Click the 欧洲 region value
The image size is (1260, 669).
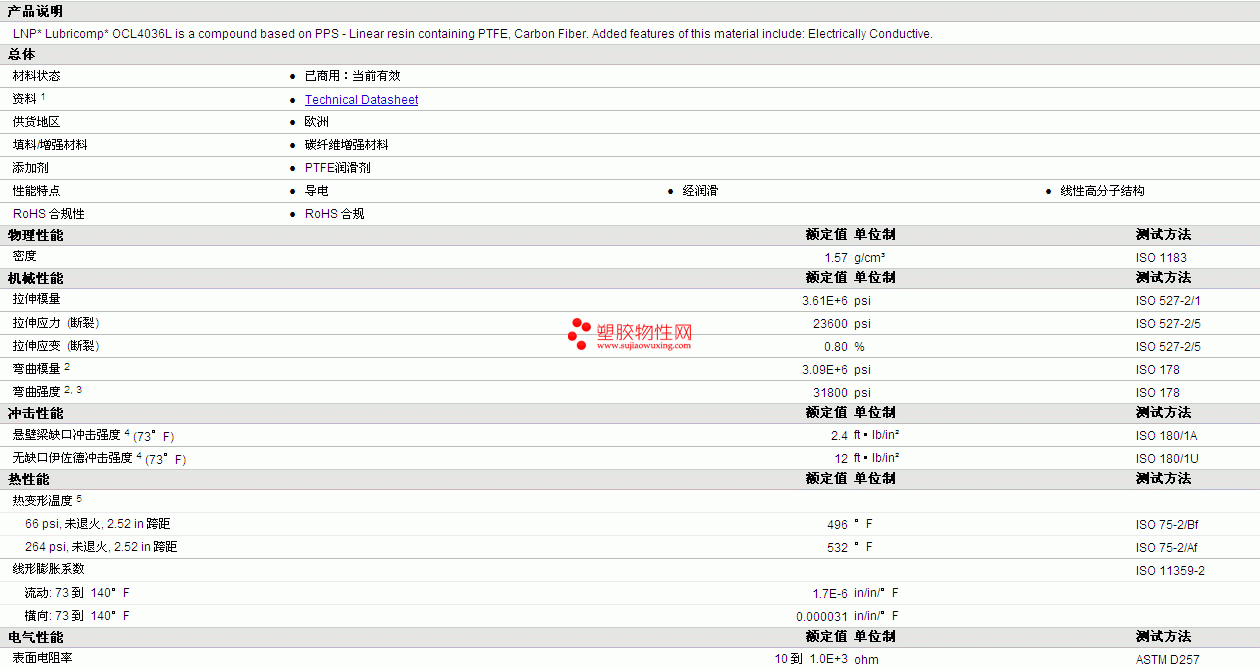coord(317,122)
